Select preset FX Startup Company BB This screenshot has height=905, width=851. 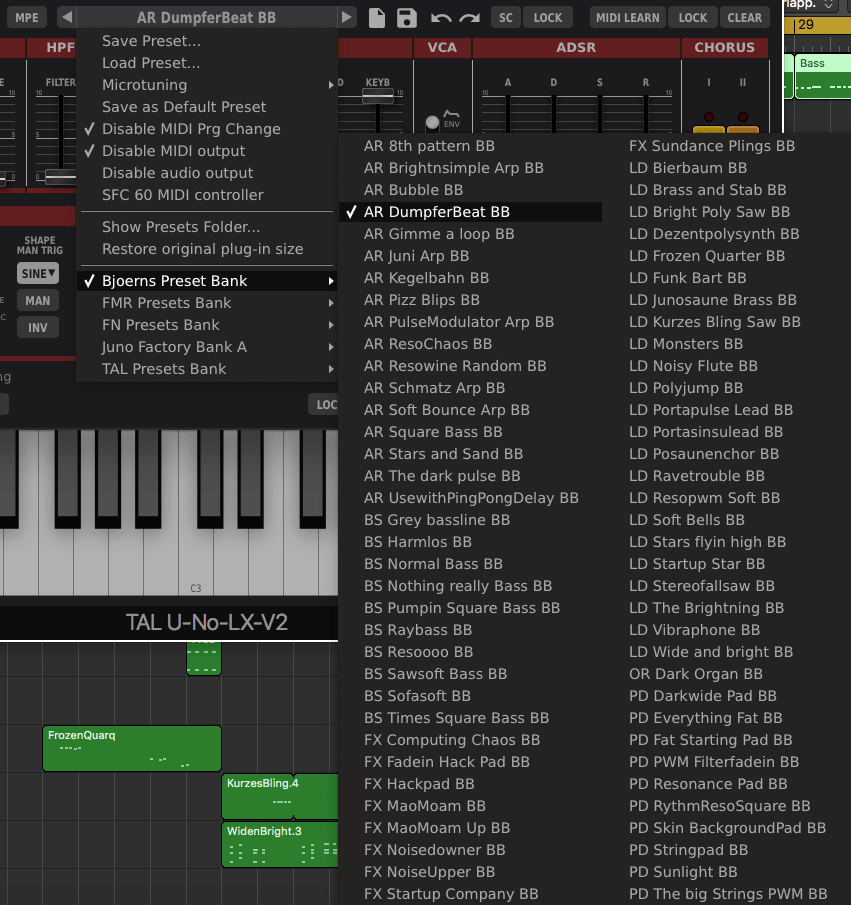click(x=471, y=893)
